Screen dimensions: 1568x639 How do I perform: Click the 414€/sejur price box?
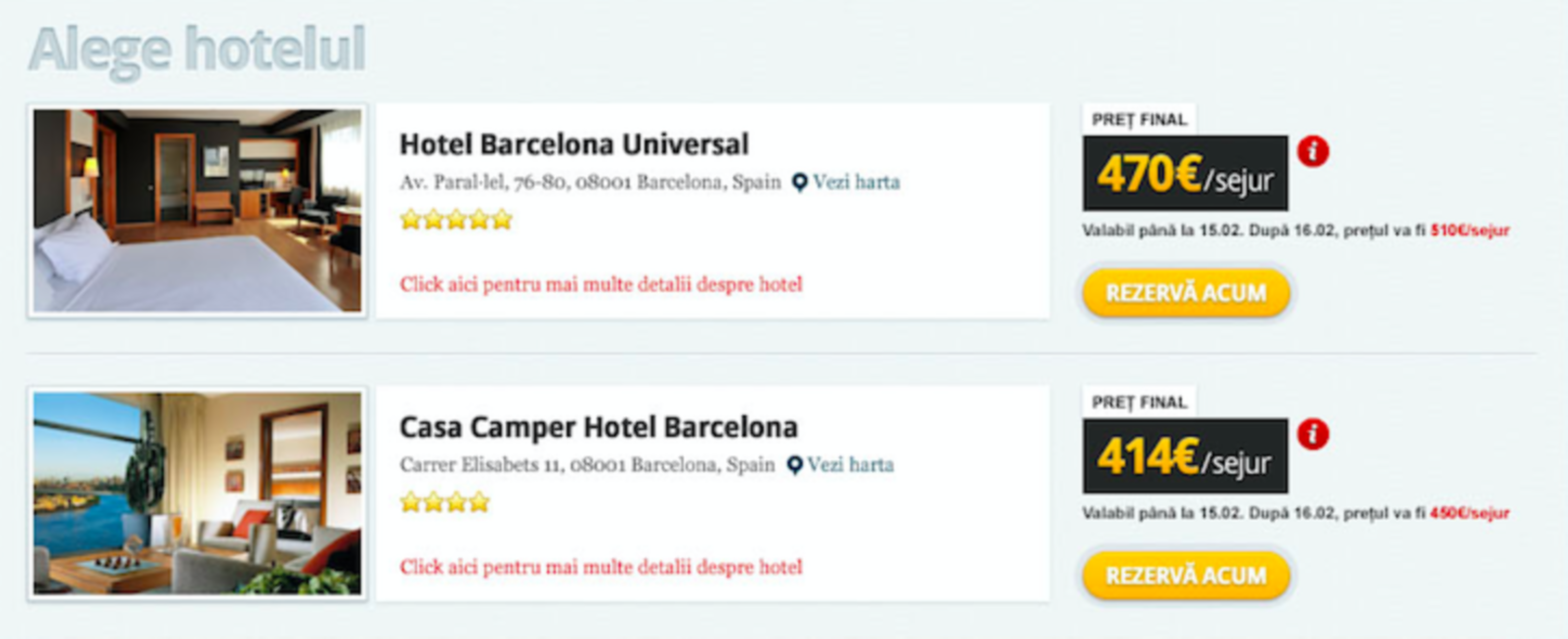pos(1185,455)
